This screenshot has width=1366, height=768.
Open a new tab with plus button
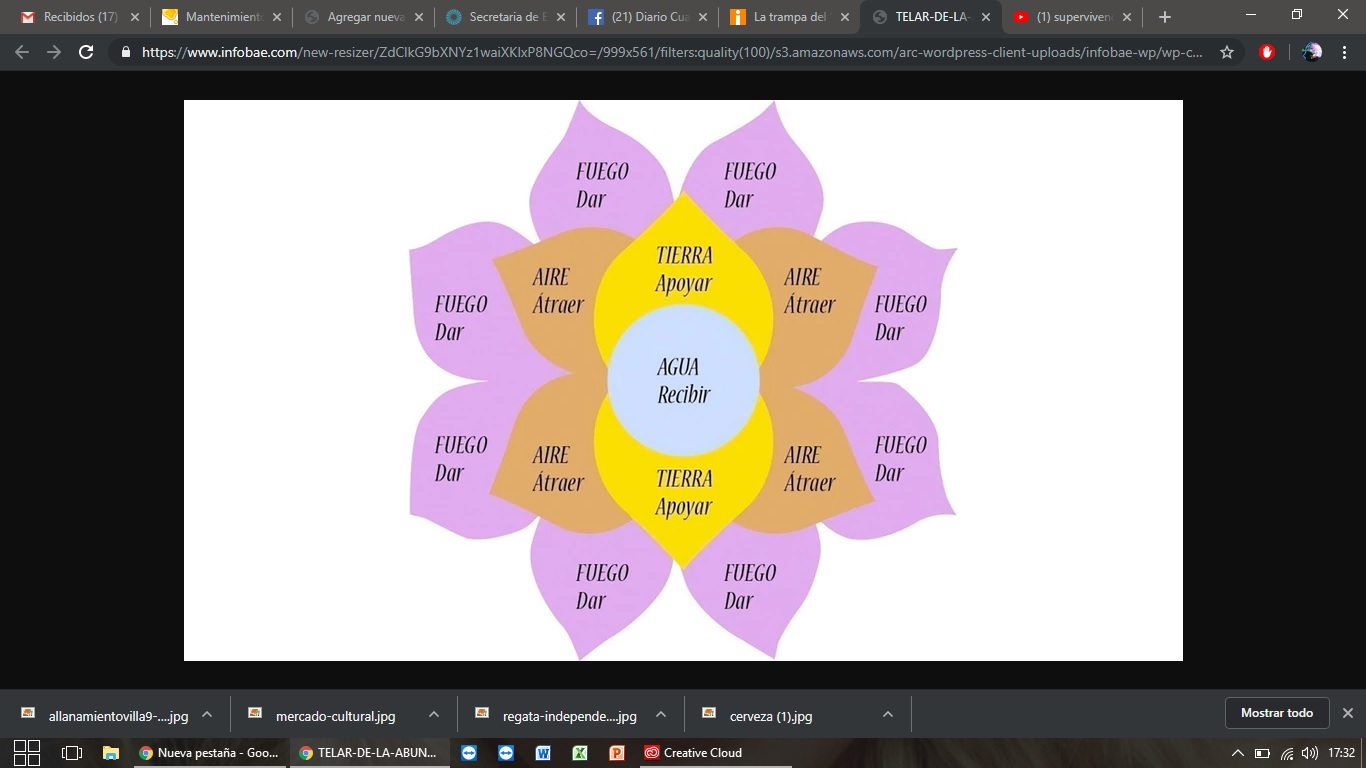point(1164,17)
